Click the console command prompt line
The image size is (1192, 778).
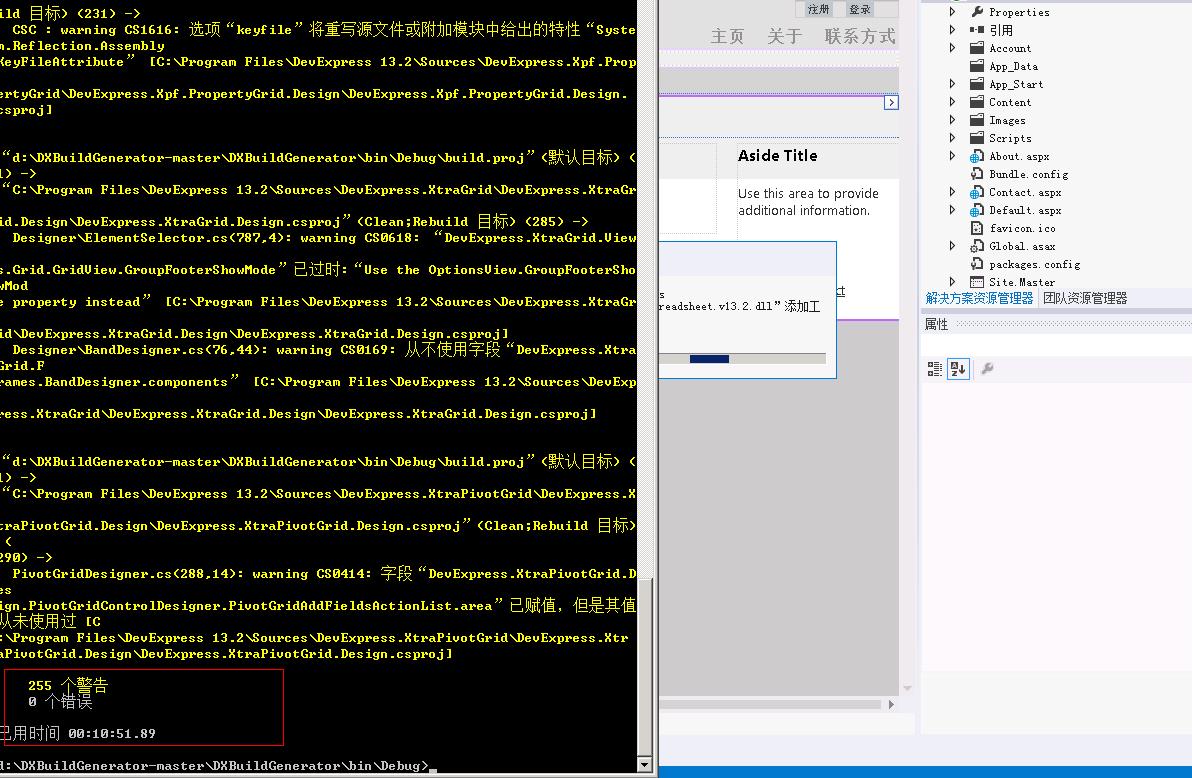tap(217, 766)
